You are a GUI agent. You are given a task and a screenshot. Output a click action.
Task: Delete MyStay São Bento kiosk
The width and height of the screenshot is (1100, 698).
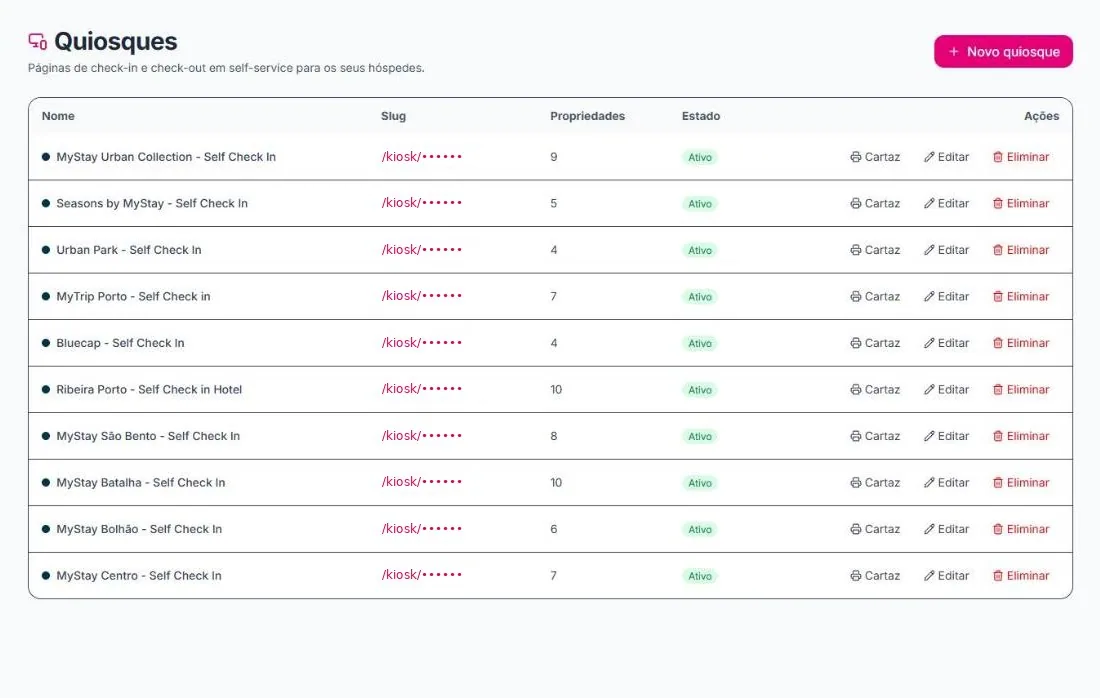point(1021,436)
